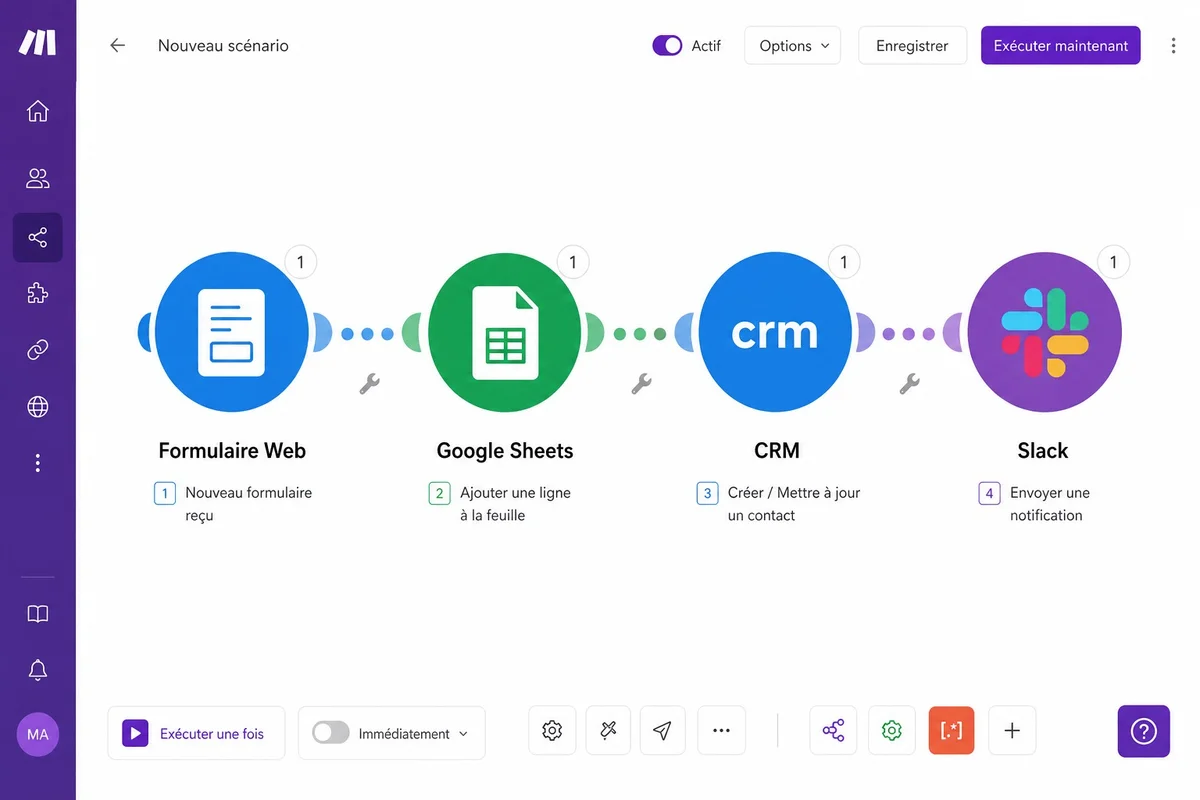Open the notifications bell
The height and width of the screenshot is (800, 1200).
37,669
